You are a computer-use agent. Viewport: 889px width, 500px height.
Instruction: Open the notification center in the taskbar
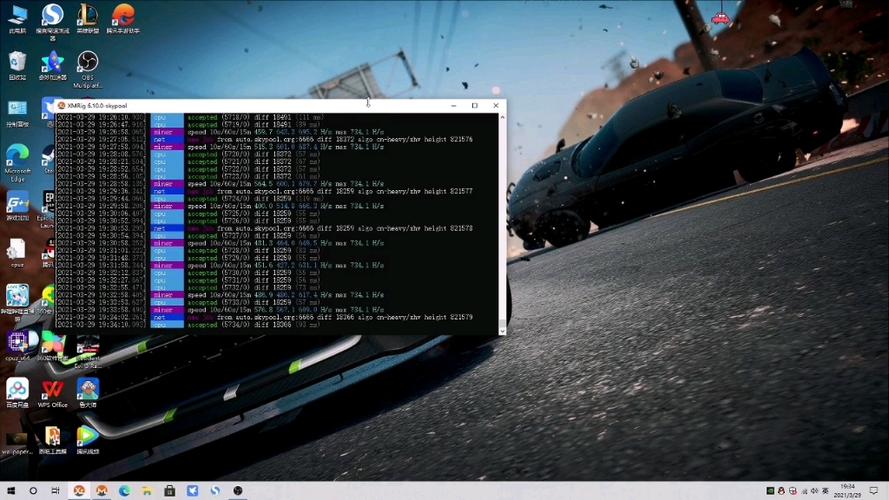point(874,491)
